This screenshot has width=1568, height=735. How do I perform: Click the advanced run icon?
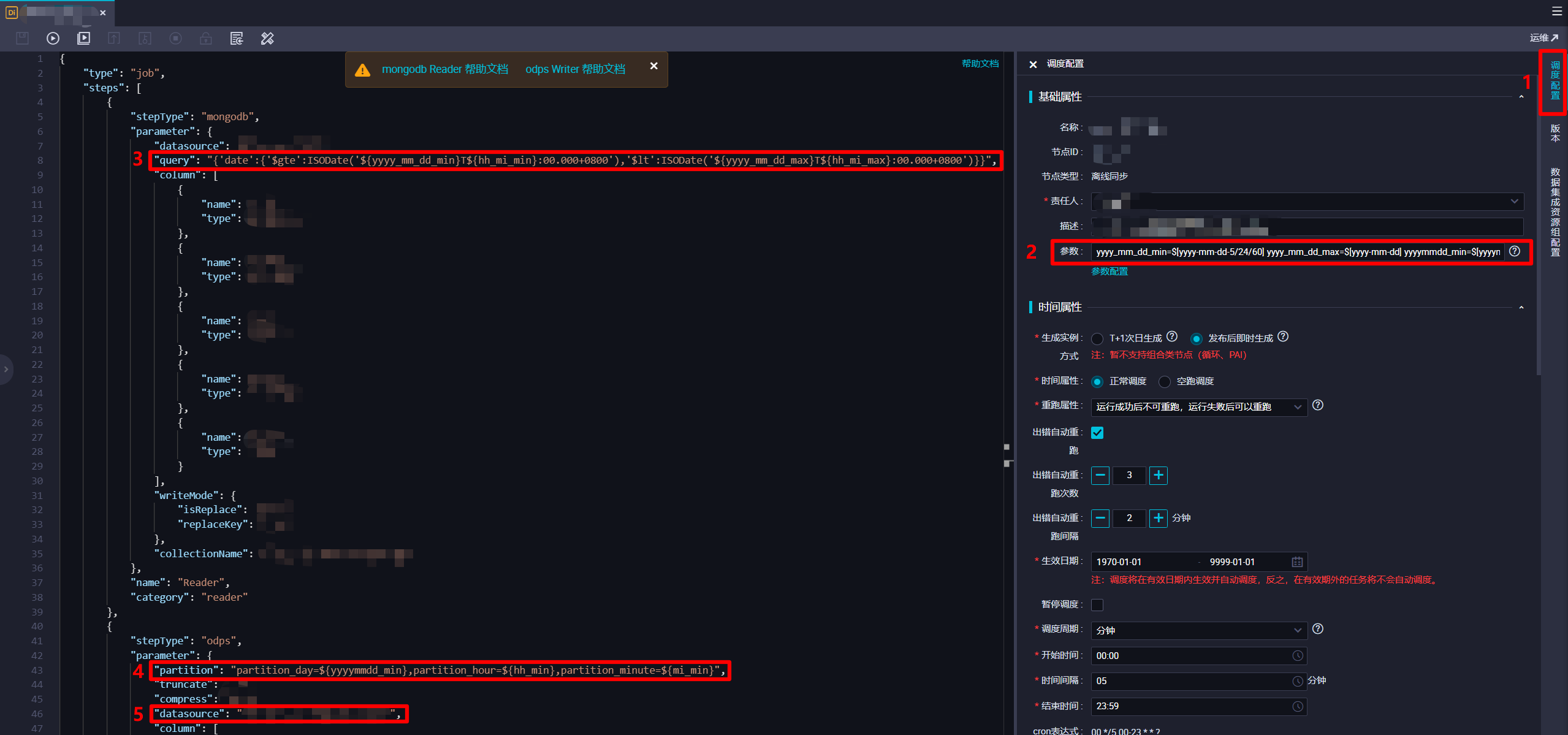click(83, 39)
